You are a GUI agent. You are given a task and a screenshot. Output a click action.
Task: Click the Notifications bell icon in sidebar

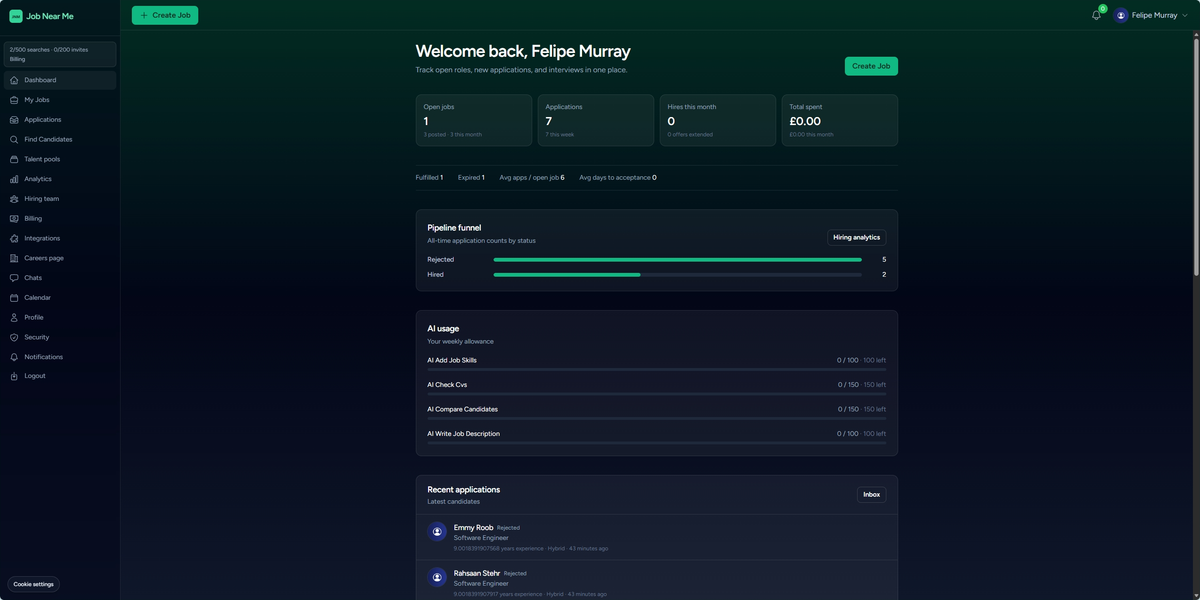[14, 357]
